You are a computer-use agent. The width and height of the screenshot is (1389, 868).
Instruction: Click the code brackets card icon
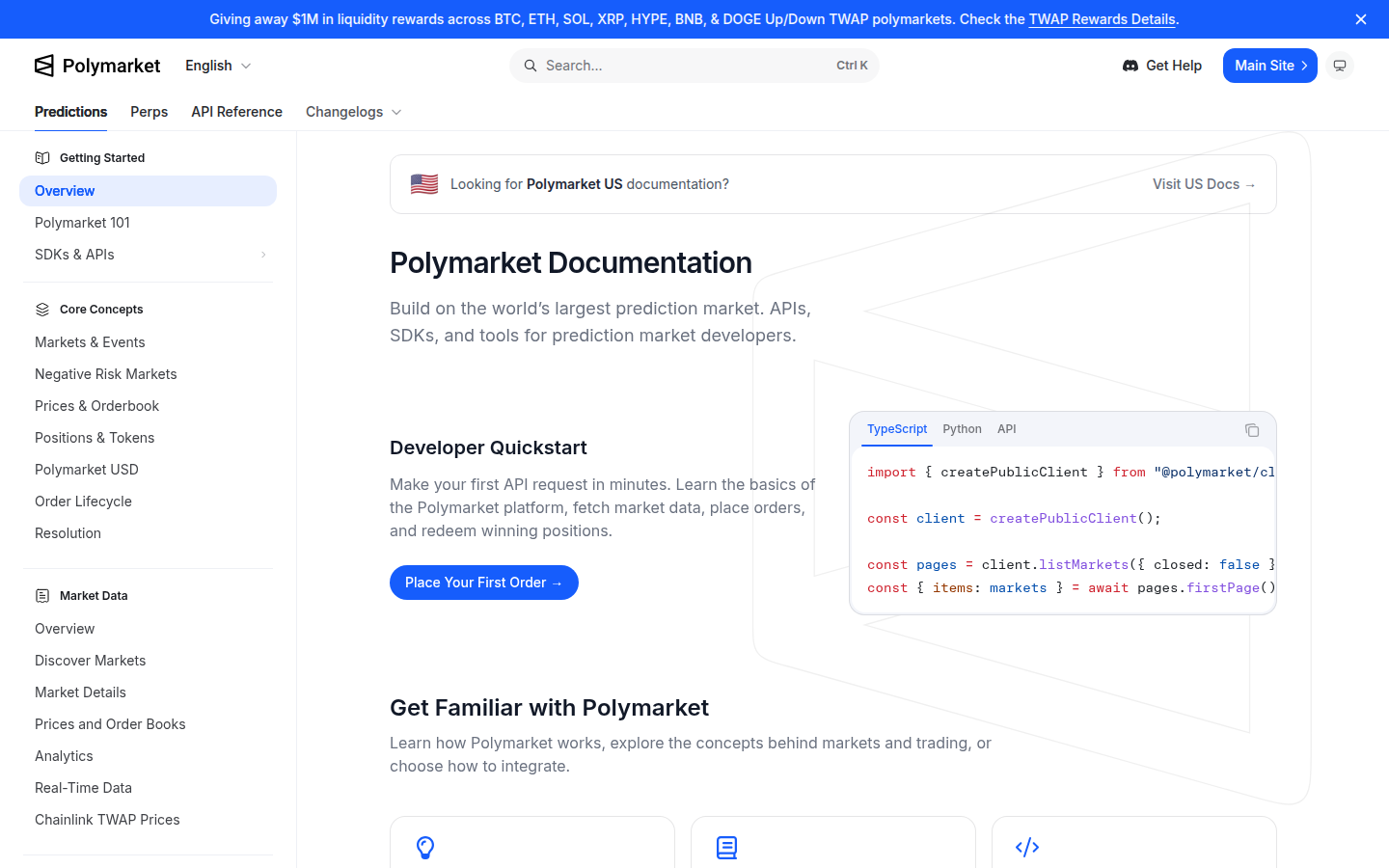click(1027, 848)
